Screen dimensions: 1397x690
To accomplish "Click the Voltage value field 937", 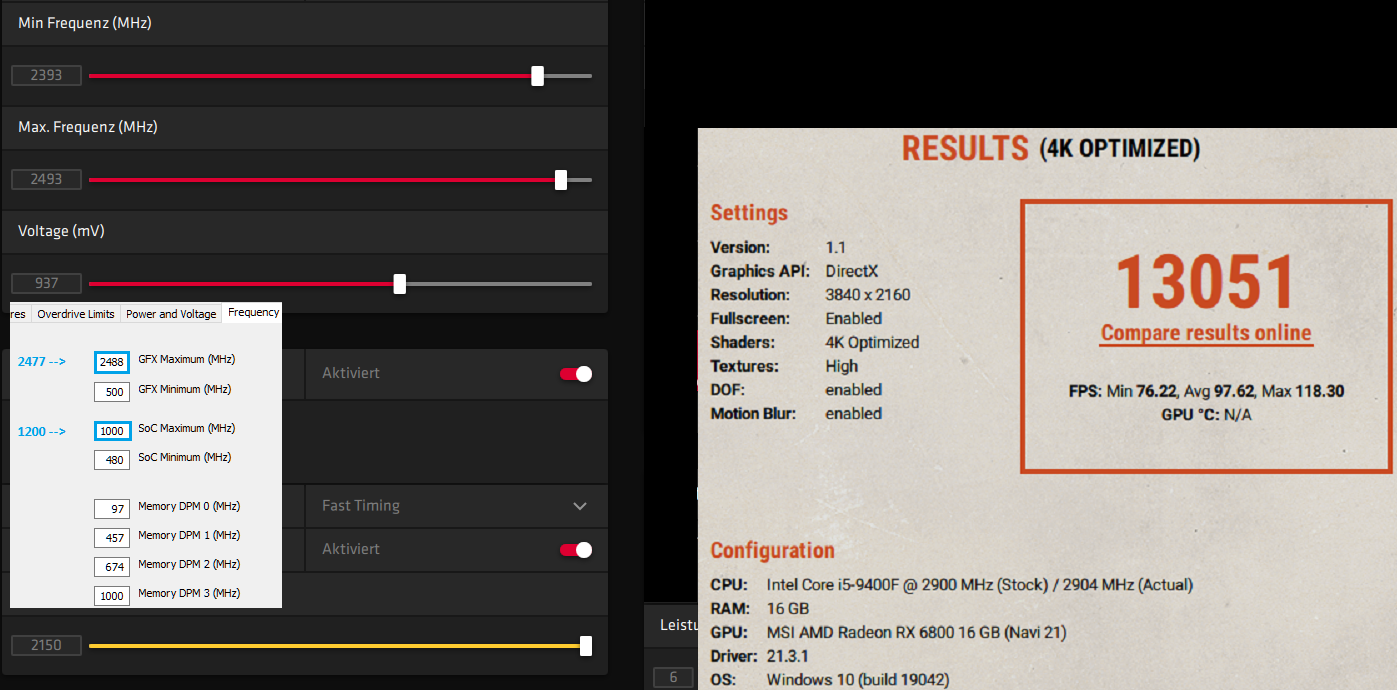I will [x=46, y=283].
